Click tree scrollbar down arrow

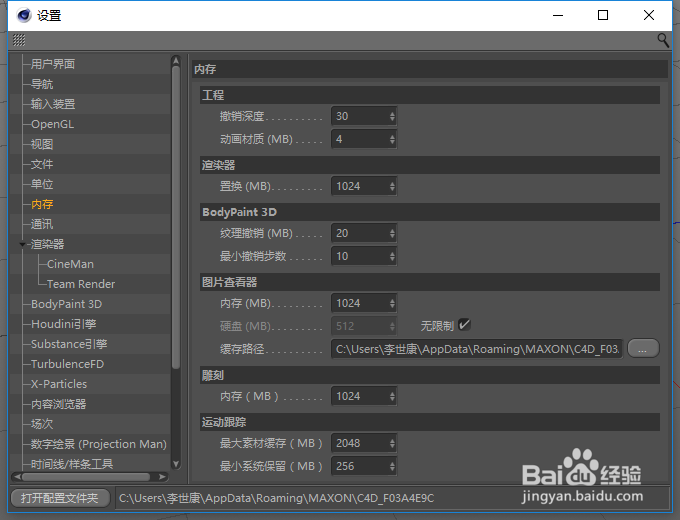(x=176, y=464)
